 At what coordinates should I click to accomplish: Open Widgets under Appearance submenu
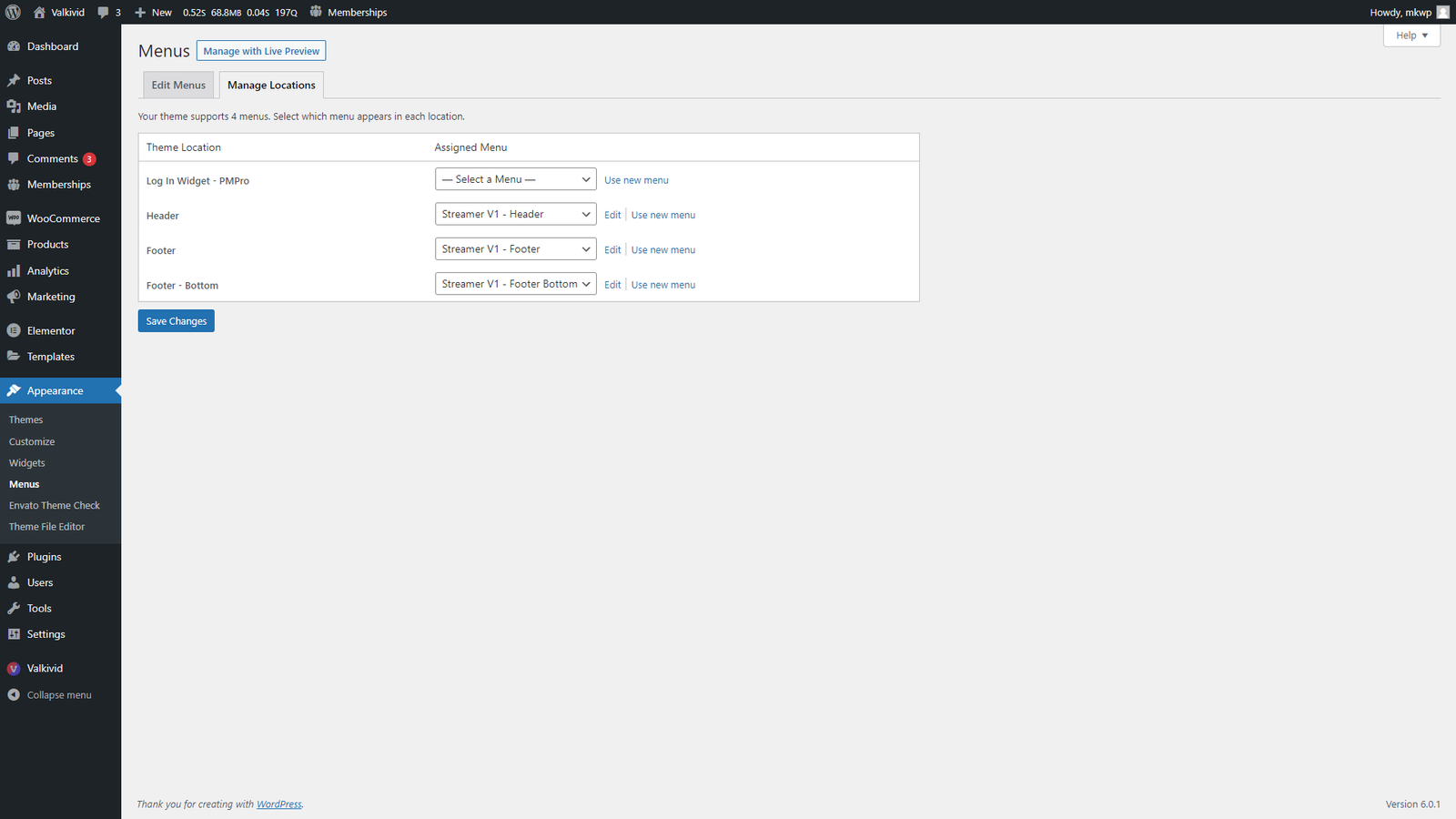27,463
